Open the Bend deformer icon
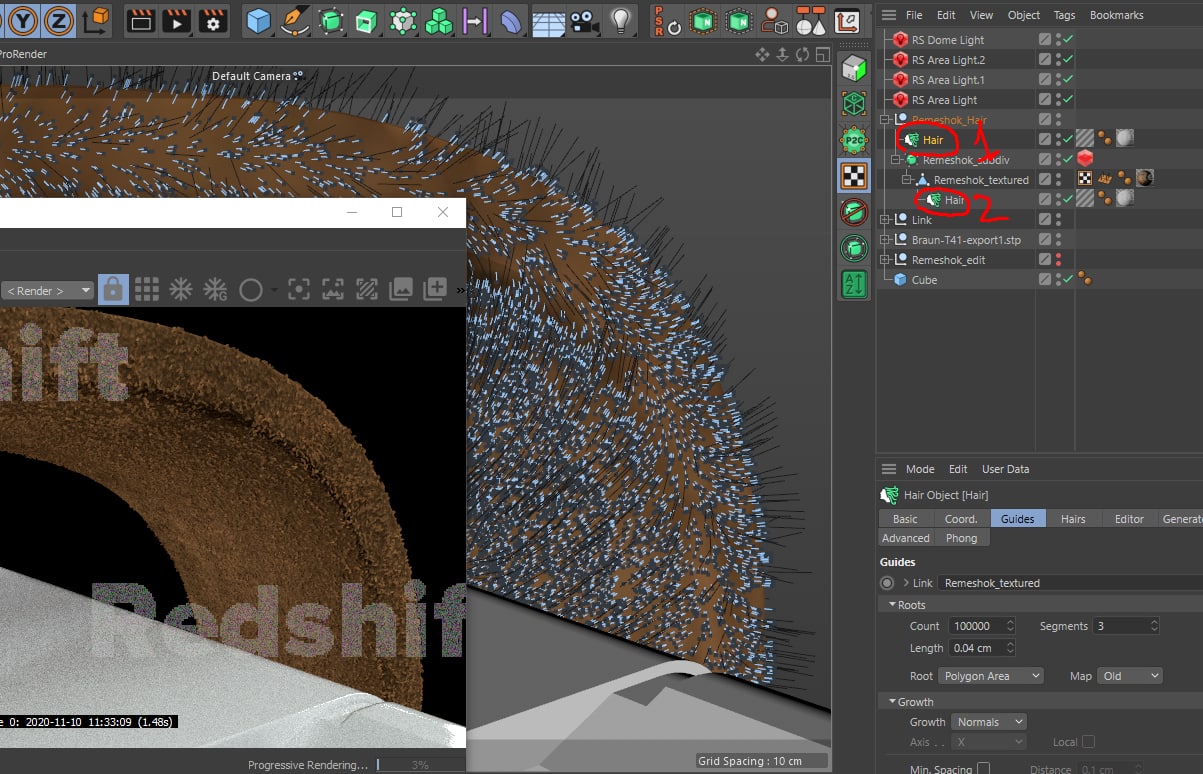Image resolution: width=1203 pixels, height=774 pixels. point(510,19)
